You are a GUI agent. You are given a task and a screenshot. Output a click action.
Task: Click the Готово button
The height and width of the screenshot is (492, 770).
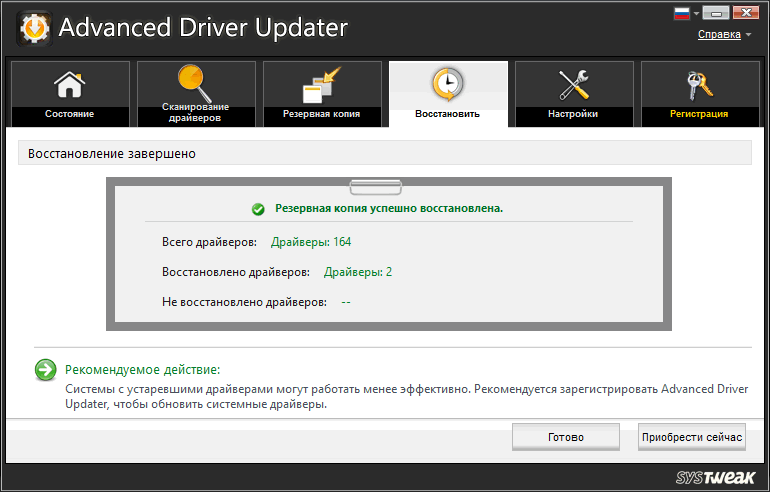coord(566,437)
